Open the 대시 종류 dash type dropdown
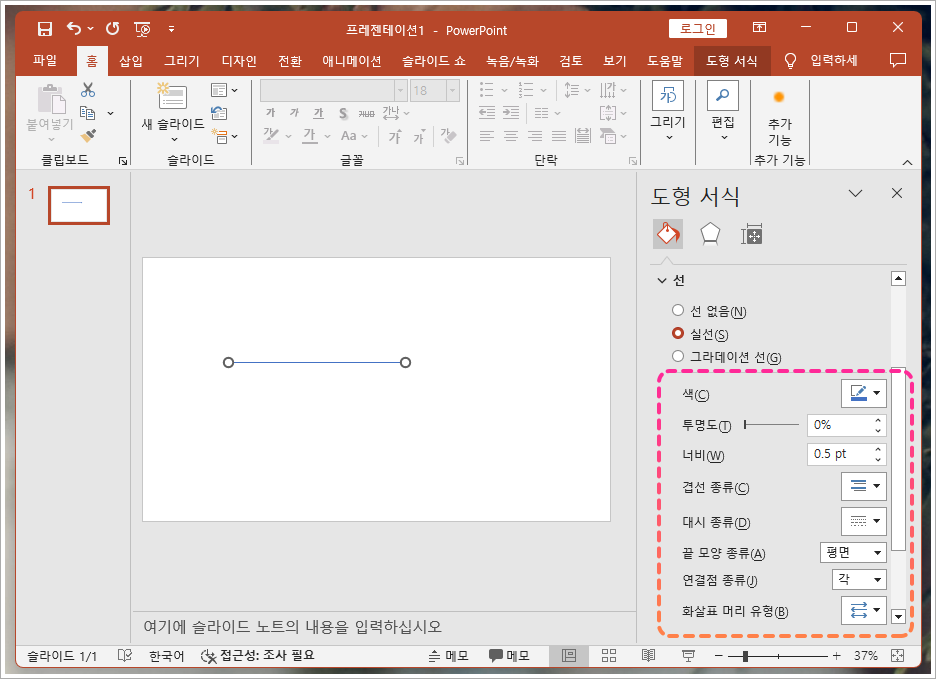Viewport: 936px width, 679px height. [x=864, y=521]
